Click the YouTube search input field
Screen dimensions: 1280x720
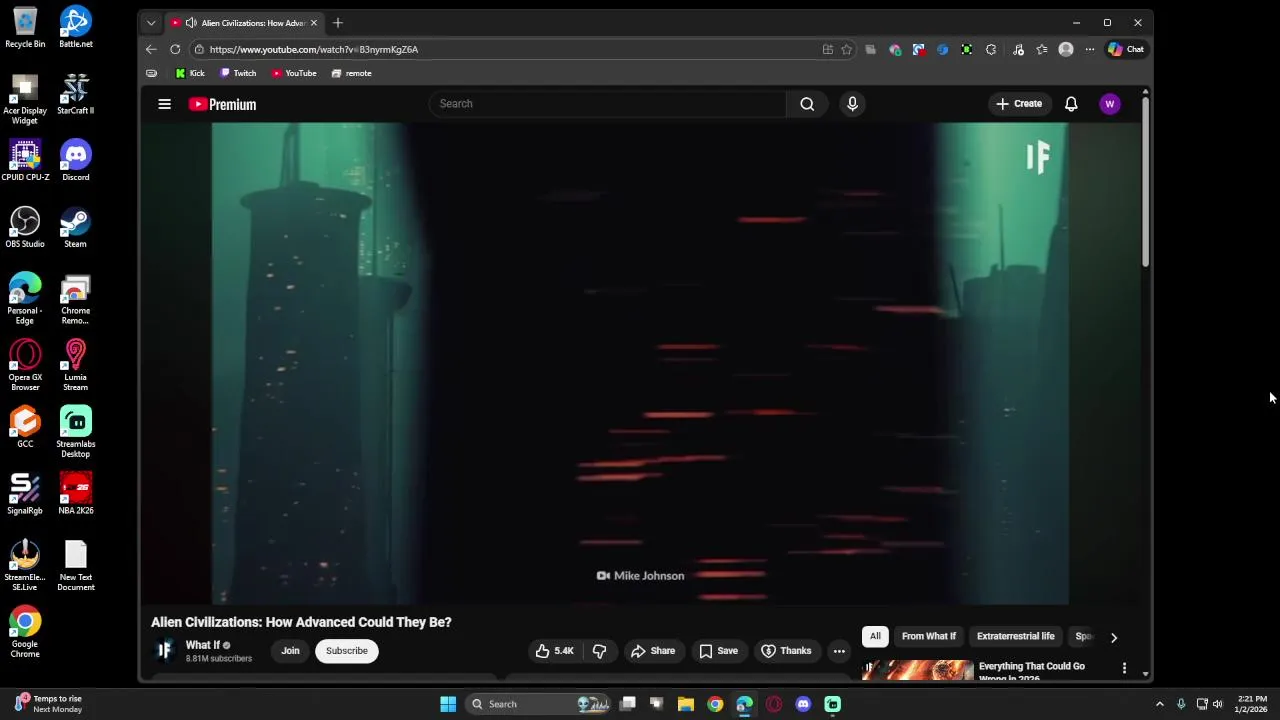click(x=608, y=104)
